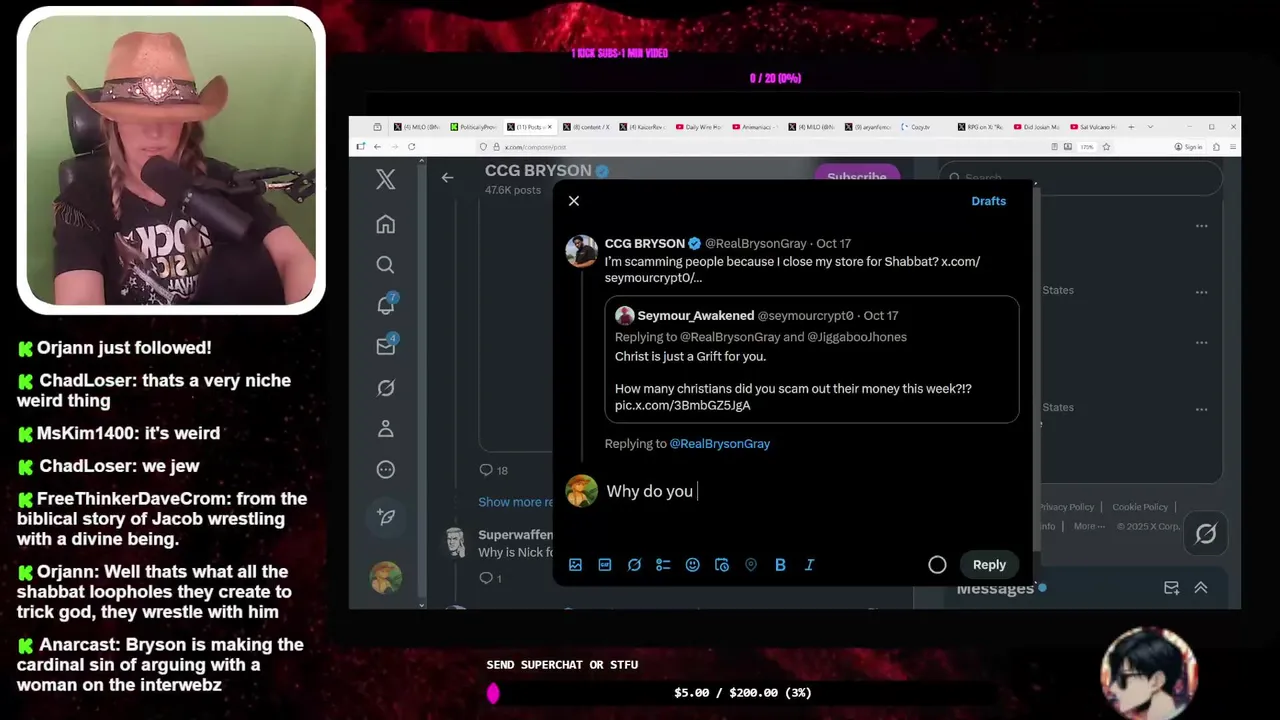The height and width of the screenshot is (720, 1280).
Task: Go to X home via logo
Action: 386,180
